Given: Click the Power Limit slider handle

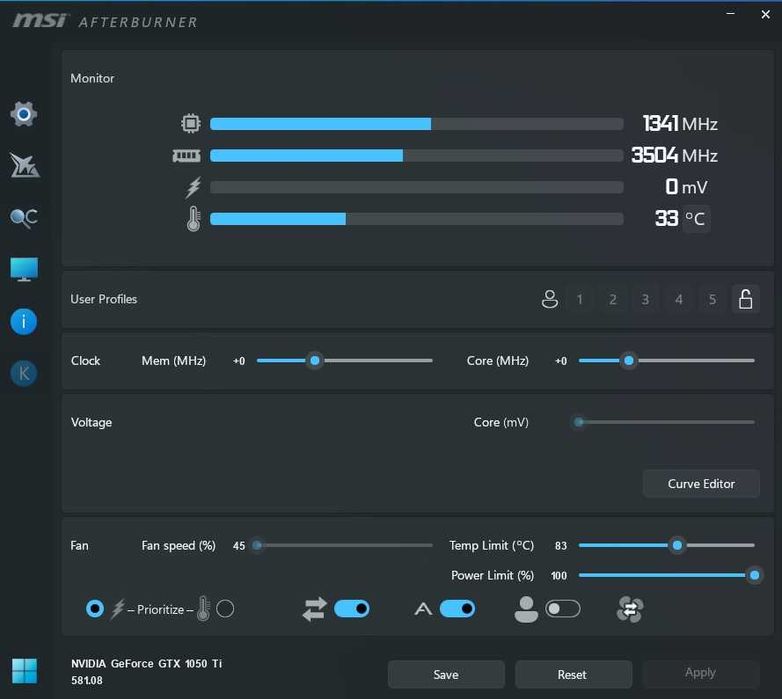Looking at the screenshot, I should click(755, 575).
